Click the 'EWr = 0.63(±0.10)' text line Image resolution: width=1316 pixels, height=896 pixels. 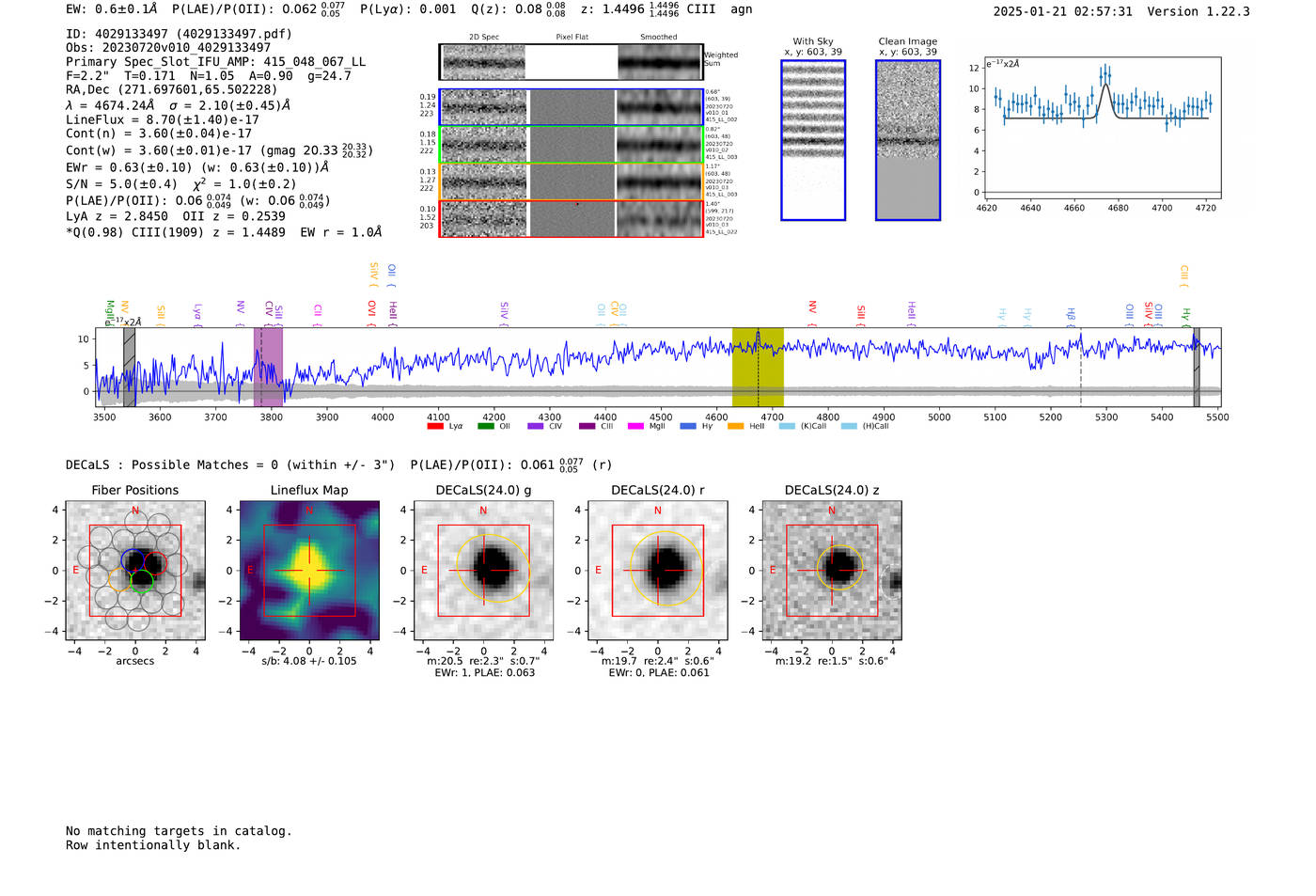[197, 167]
